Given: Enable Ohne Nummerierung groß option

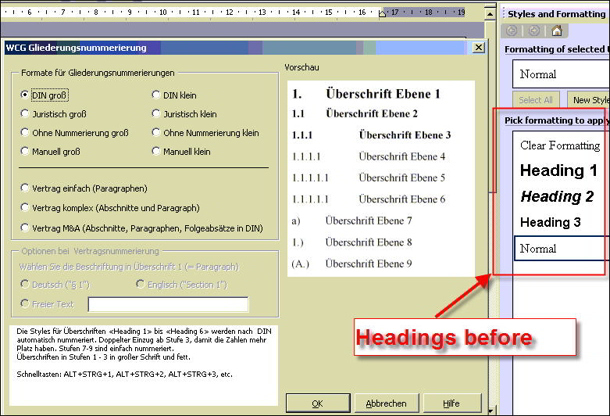Looking at the screenshot, I should 25,133.
